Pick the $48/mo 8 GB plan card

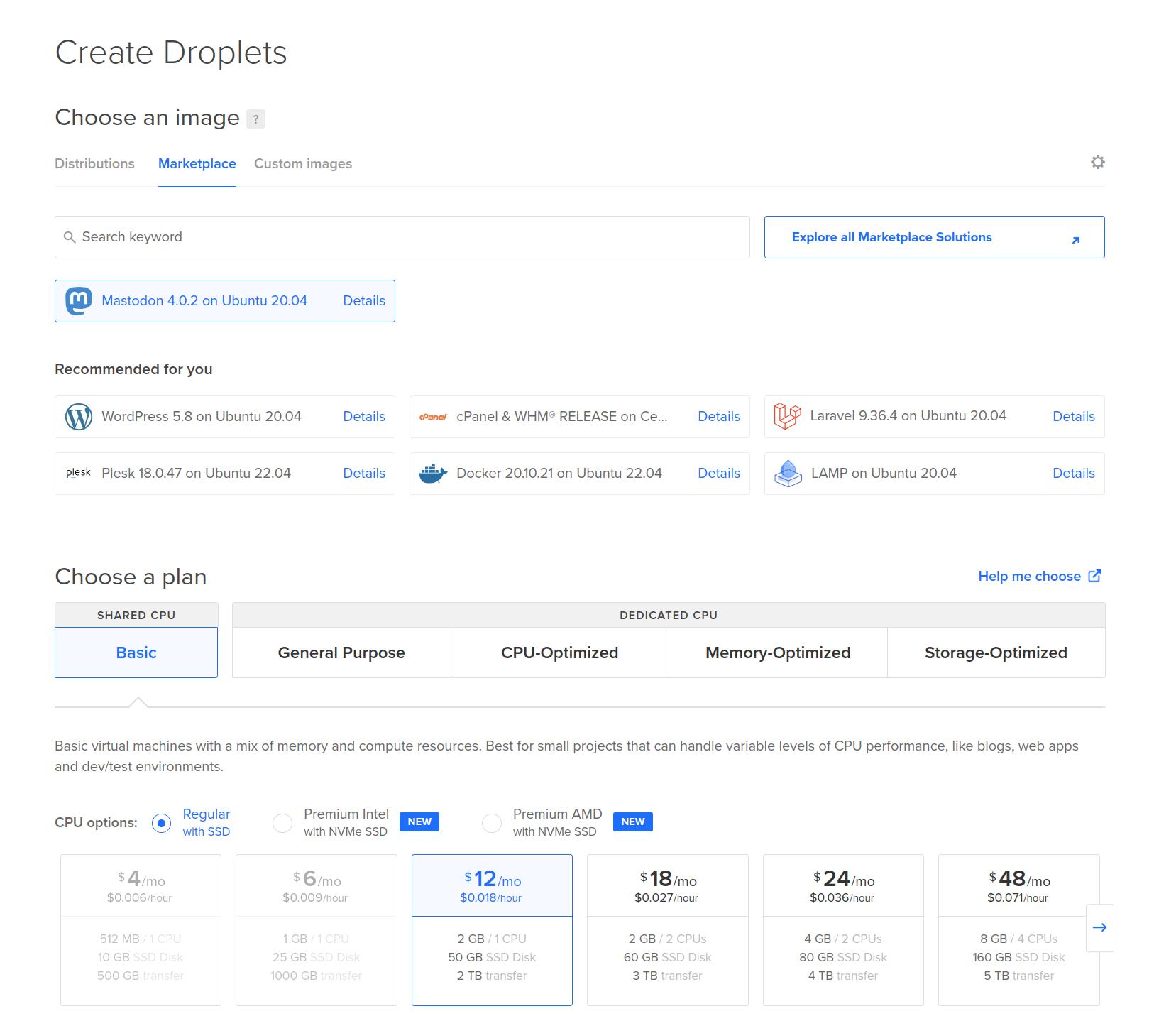(1018, 930)
